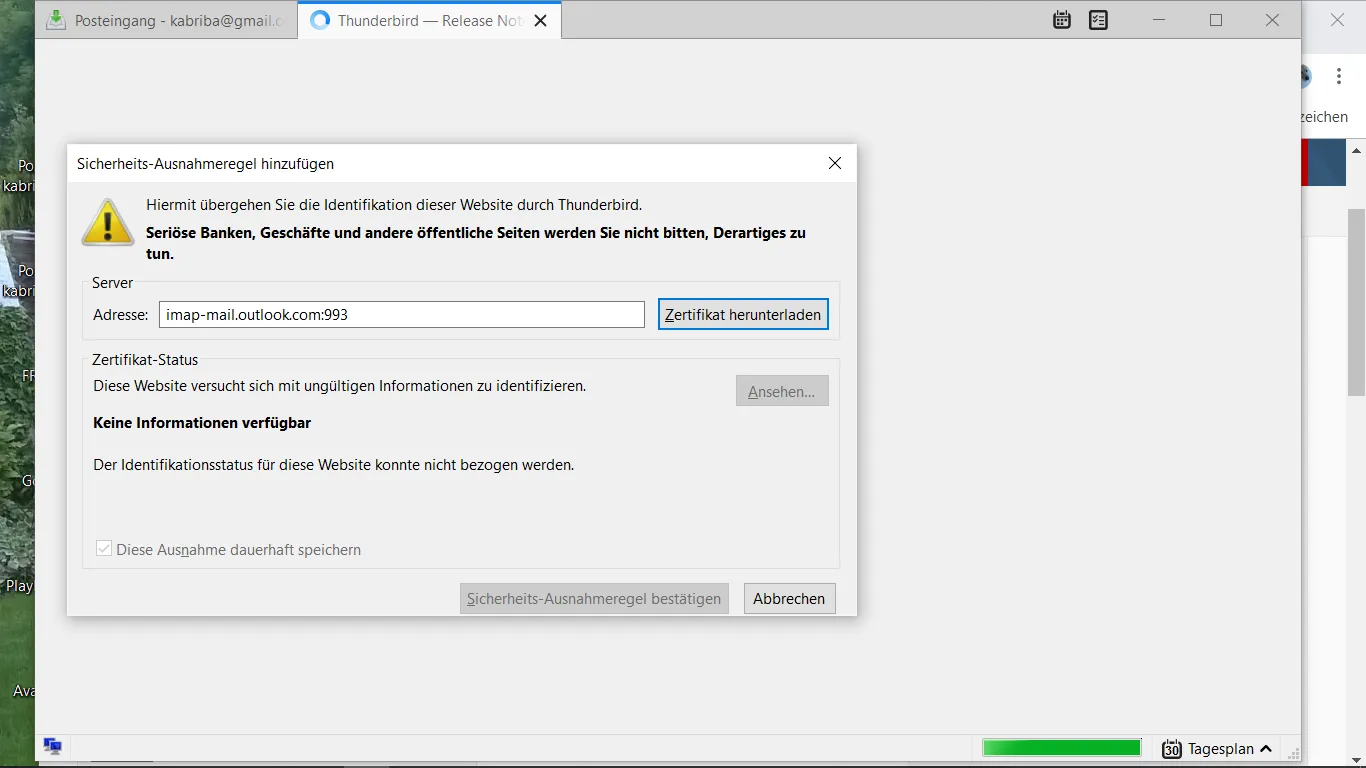Open the browser three-dot menu behind Thunderbird
The height and width of the screenshot is (768, 1366).
click(1339, 76)
